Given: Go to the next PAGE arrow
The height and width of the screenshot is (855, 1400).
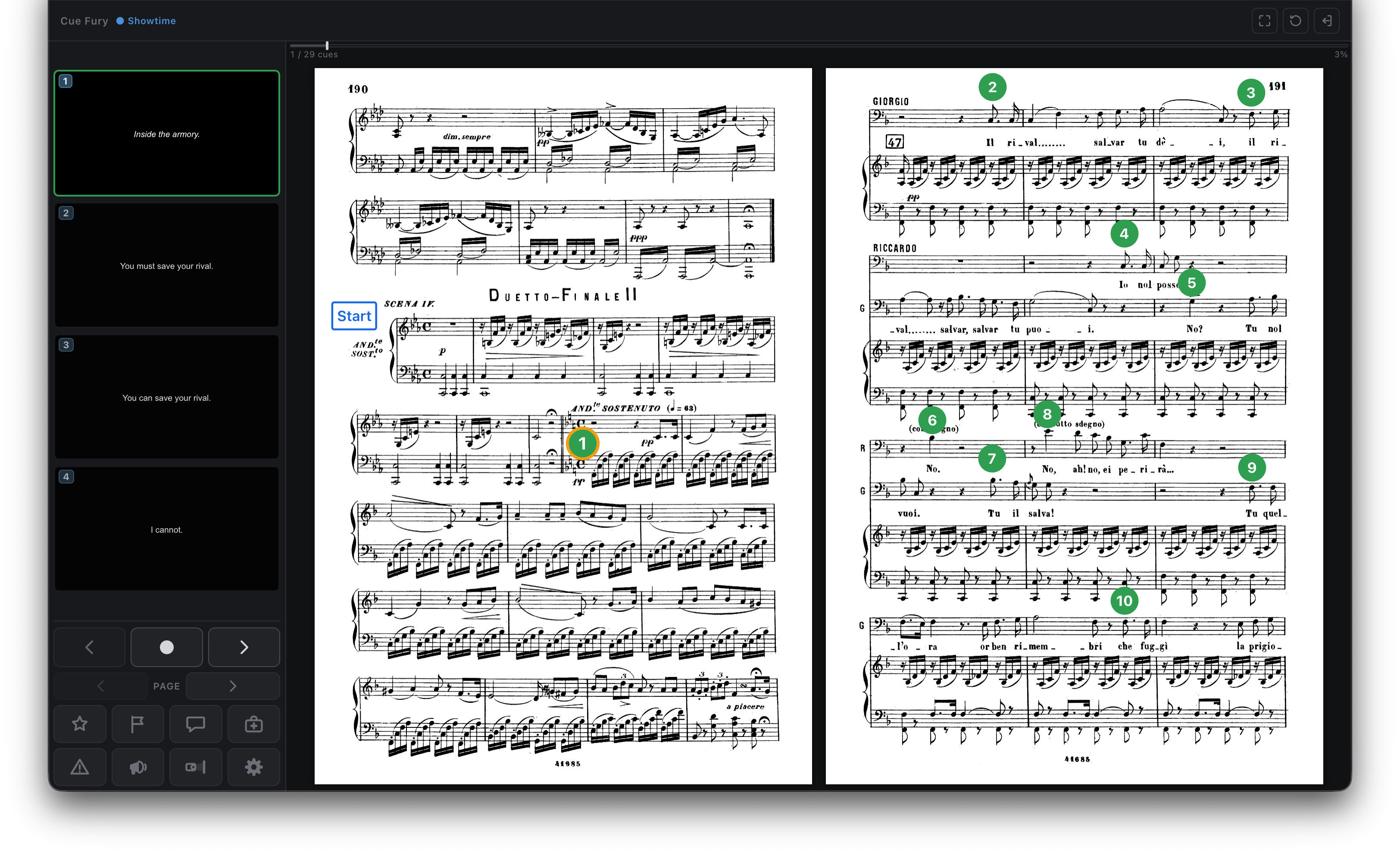Looking at the screenshot, I should tap(232, 686).
